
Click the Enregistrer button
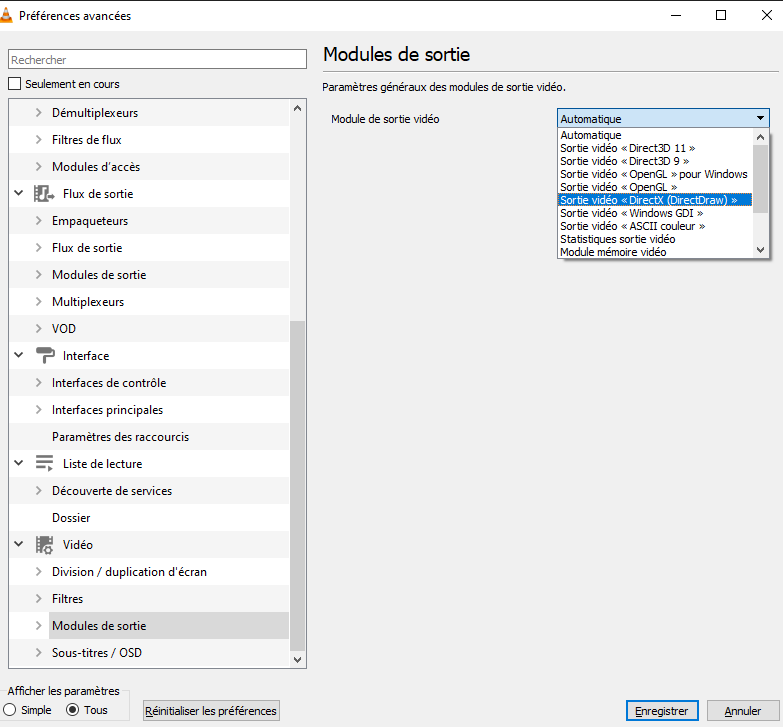click(662, 711)
